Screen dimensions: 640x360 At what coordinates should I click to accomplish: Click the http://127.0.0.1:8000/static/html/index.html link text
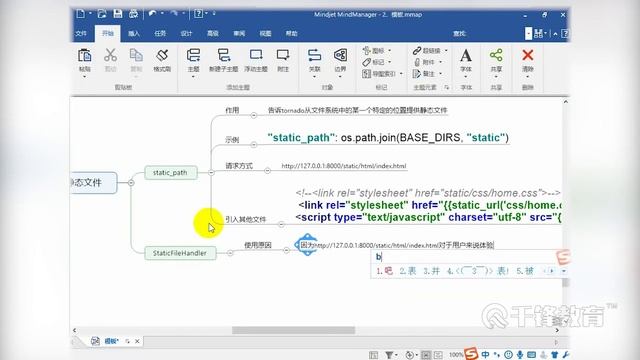point(344,166)
